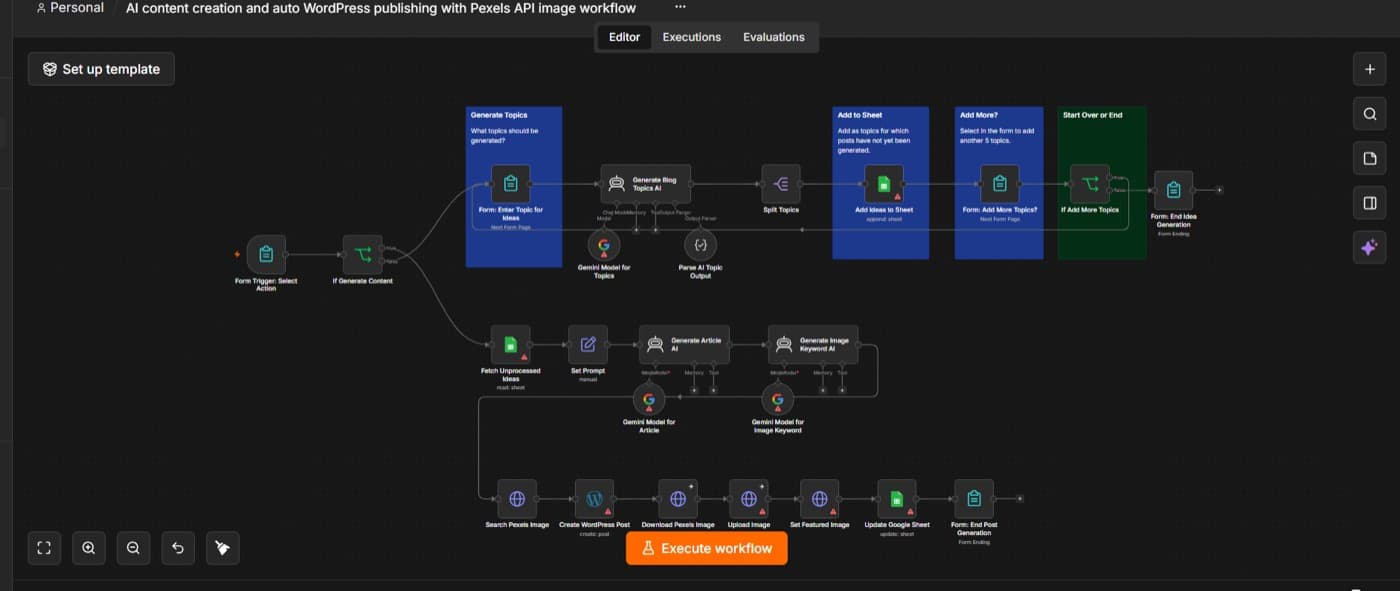Add a sticky note to canvas

[1370, 158]
